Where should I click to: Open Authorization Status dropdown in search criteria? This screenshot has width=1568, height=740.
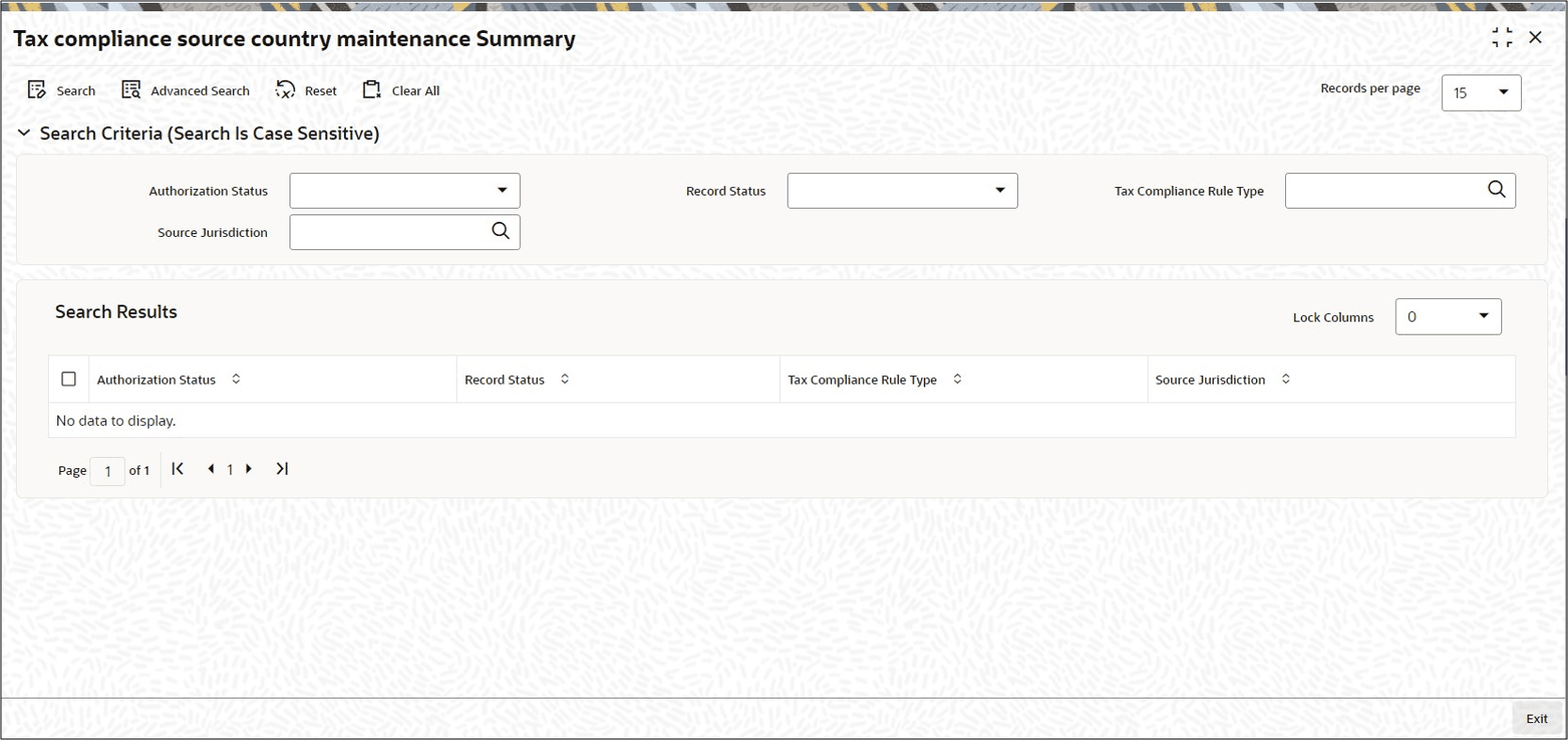click(404, 191)
